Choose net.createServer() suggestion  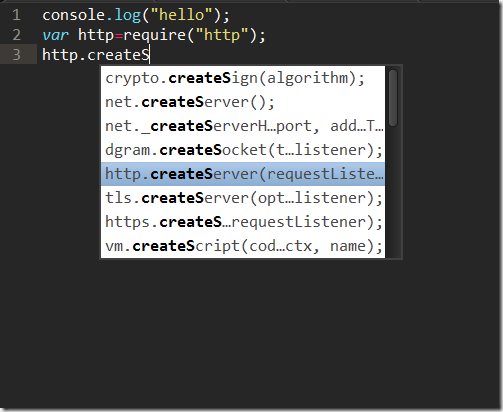[243, 102]
